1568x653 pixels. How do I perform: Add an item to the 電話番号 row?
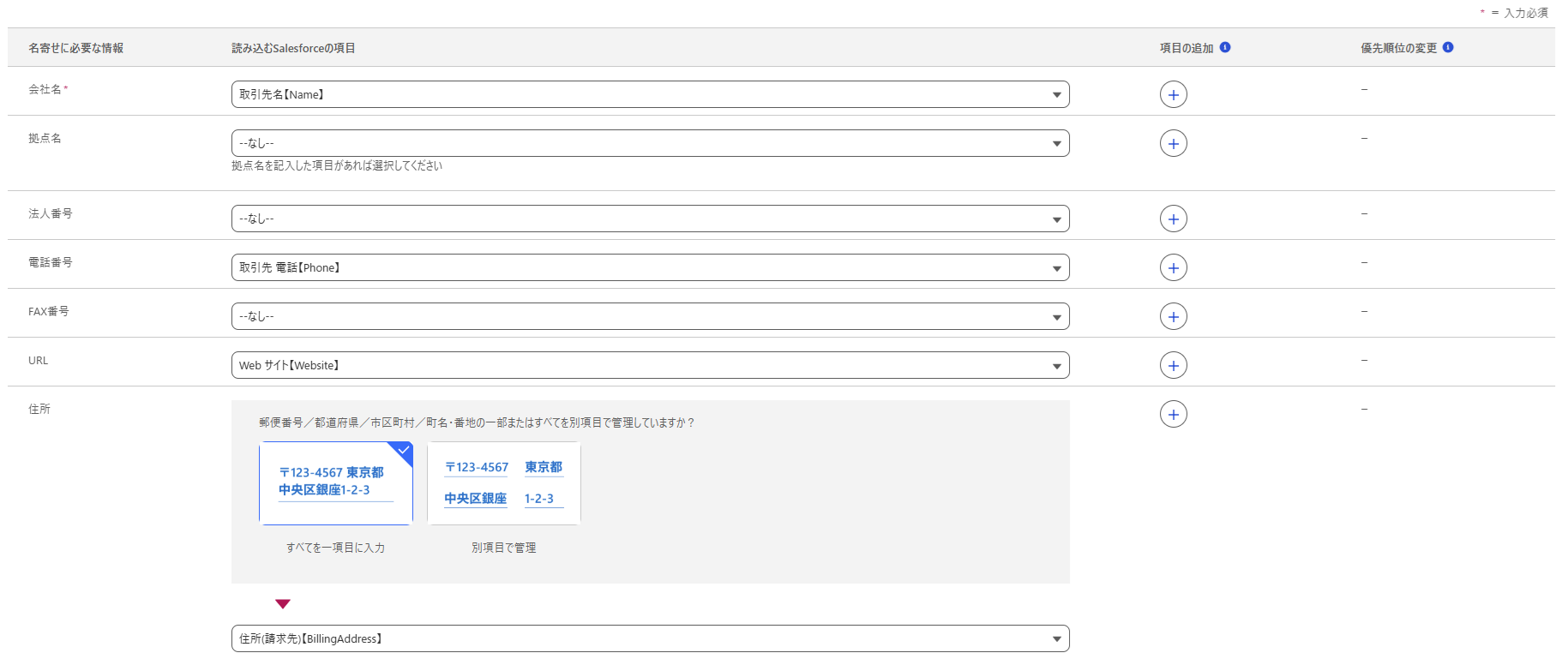coord(1173,267)
